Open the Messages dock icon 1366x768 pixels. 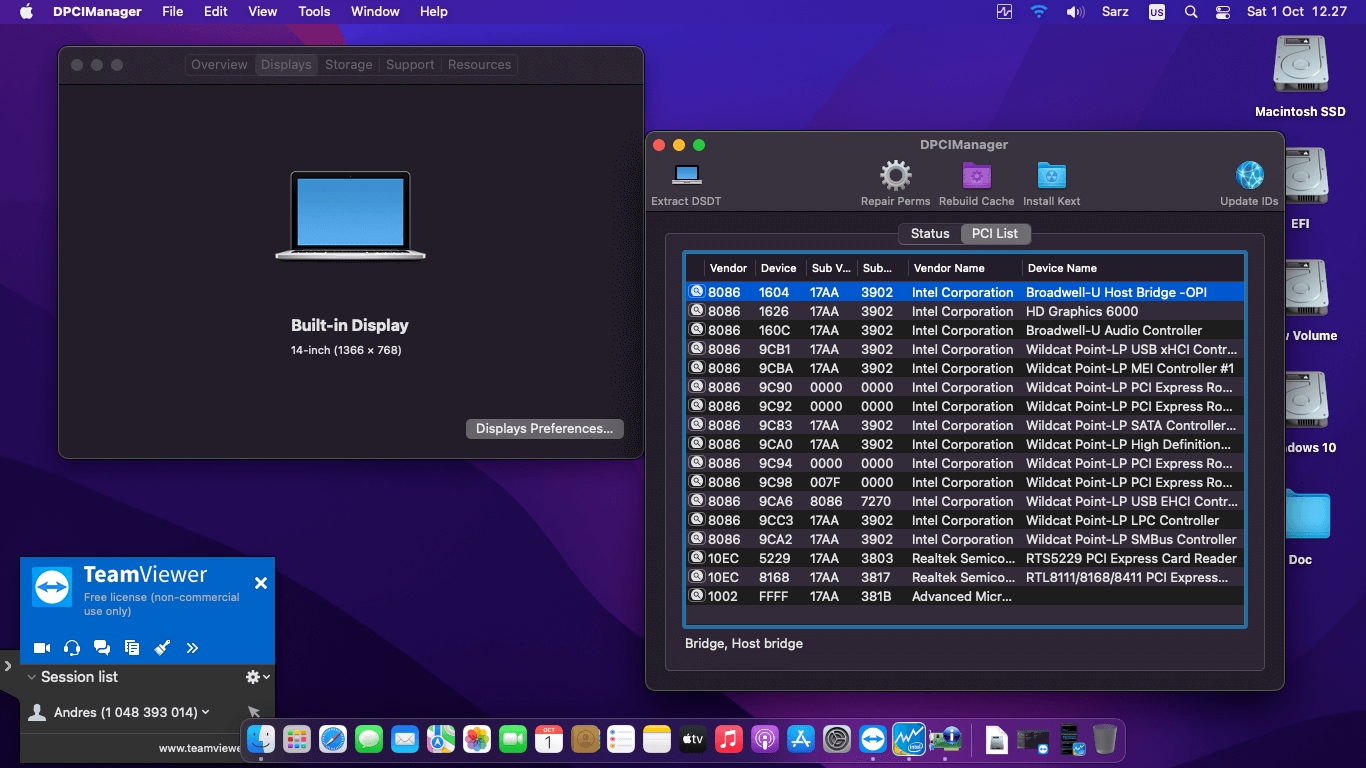369,740
